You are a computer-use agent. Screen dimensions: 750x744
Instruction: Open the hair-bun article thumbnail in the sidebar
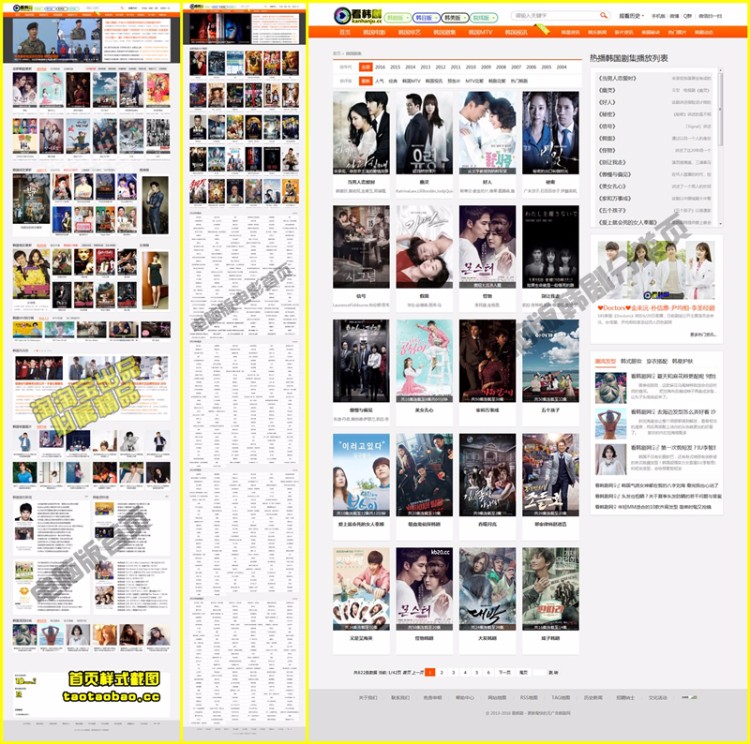coord(610,388)
